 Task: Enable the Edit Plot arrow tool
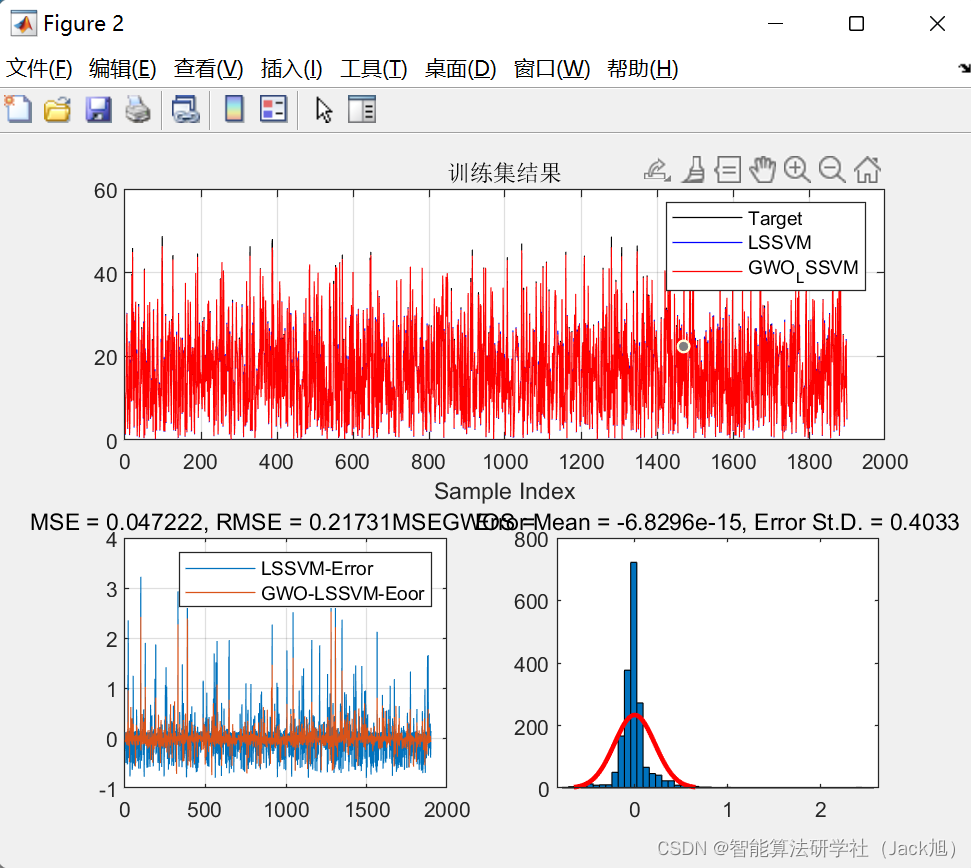[323, 109]
